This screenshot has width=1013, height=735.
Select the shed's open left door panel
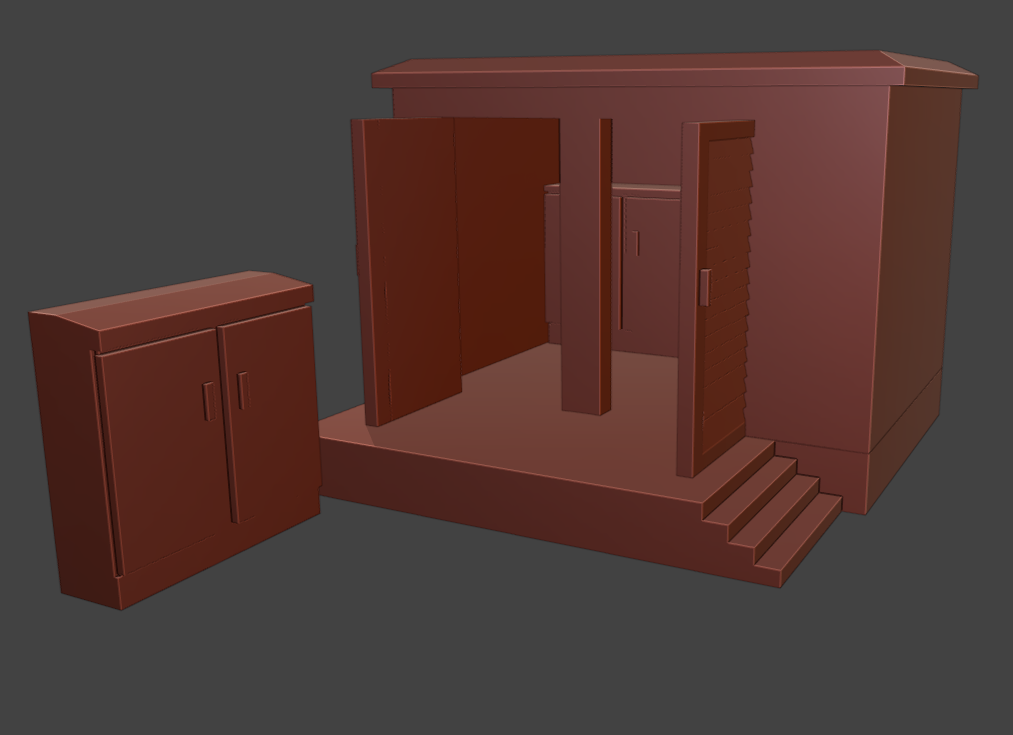pyautogui.click(x=407, y=271)
